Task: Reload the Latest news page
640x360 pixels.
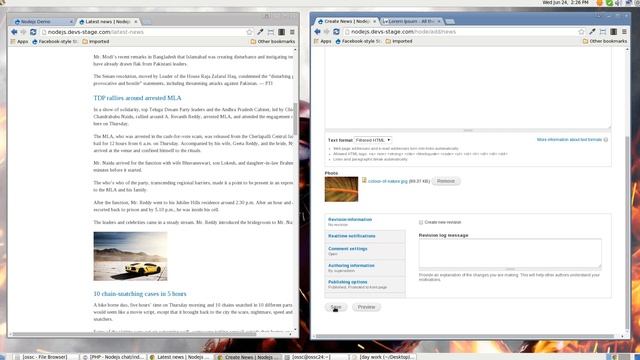Action: (x=33, y=32)
